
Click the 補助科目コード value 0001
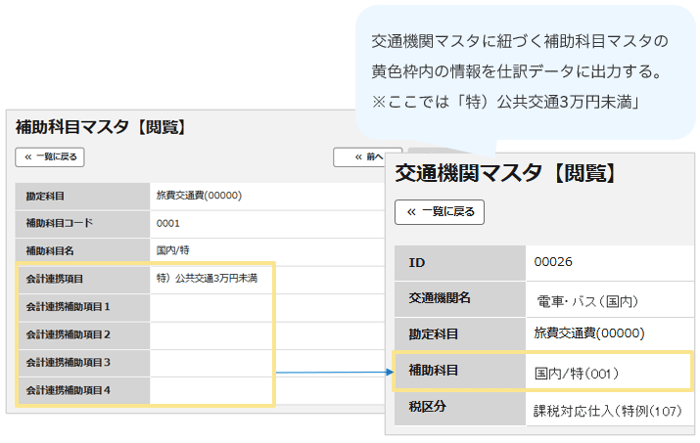pos(168,224)
